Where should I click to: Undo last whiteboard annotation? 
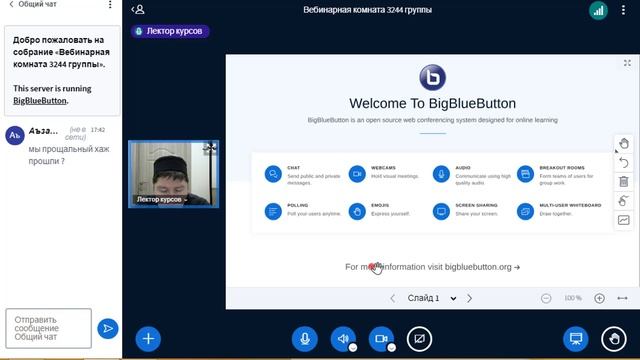click(624, 162)
